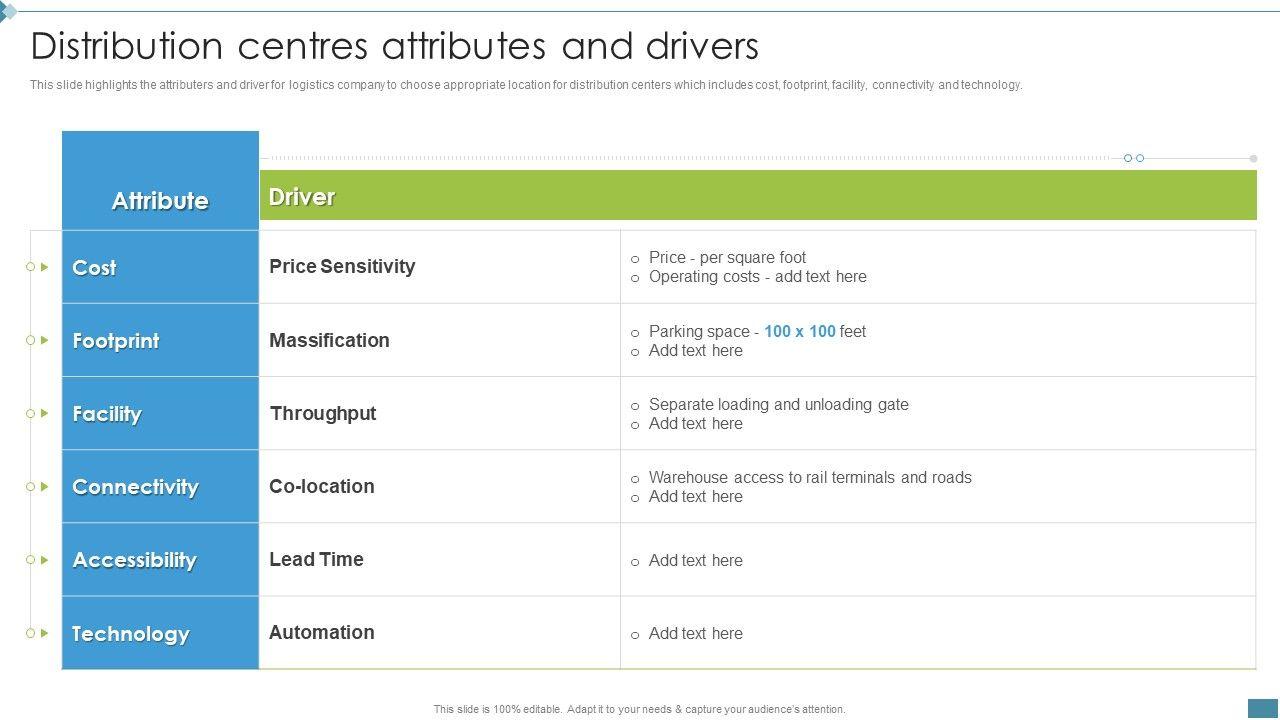Click the circle bullet before 'Price - per square foot'
The height and width of the screenshot is (720, 1280).
click(x=635, y=259)
